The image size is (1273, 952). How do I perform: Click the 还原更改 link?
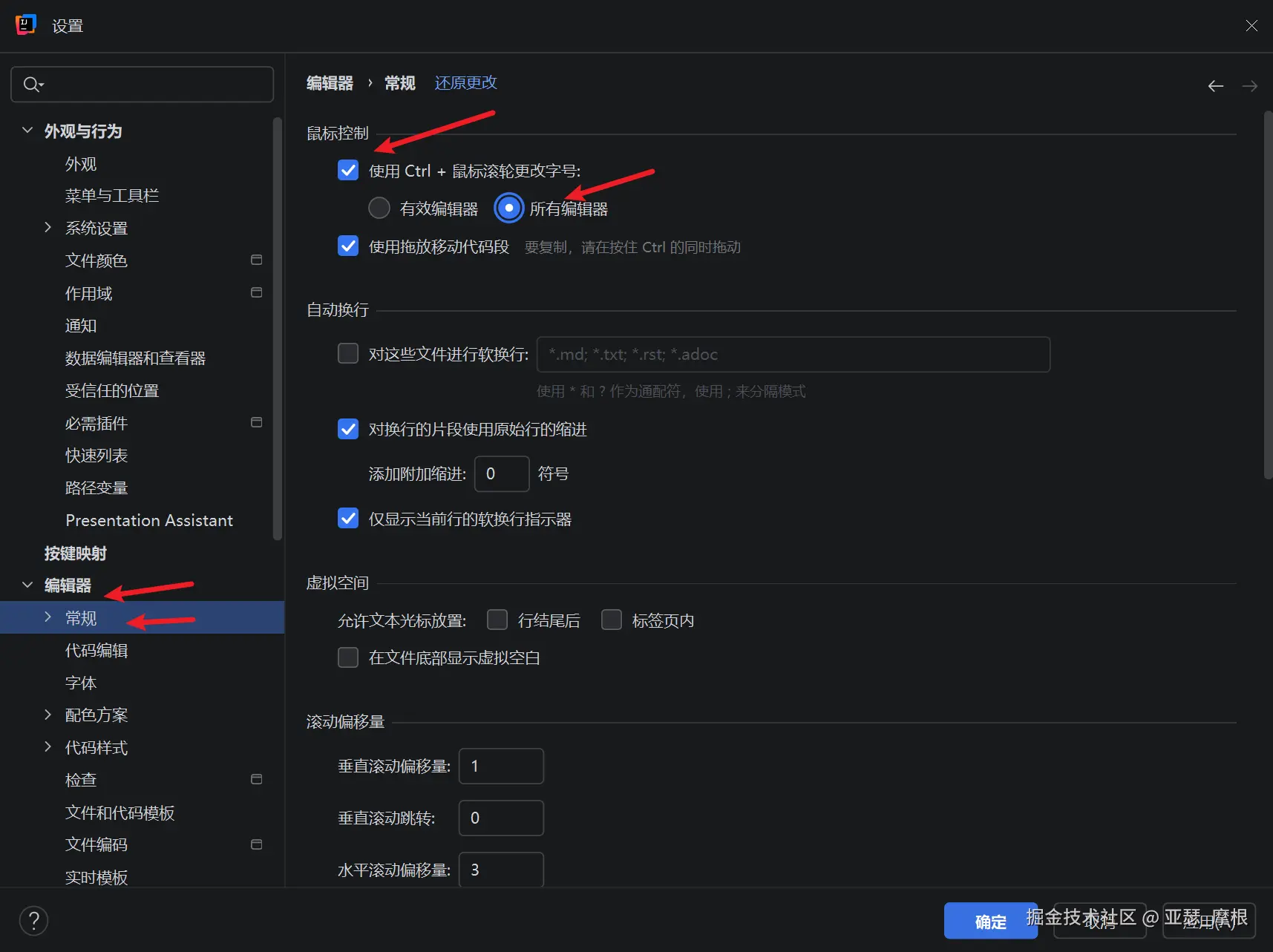465,82
